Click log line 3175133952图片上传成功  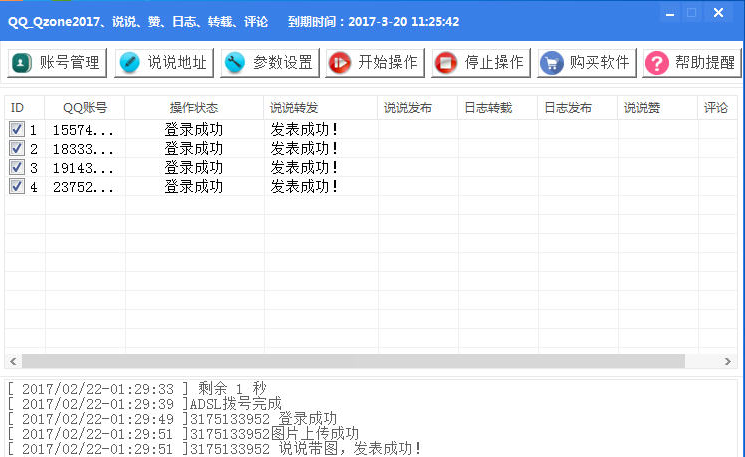point(183,434)
